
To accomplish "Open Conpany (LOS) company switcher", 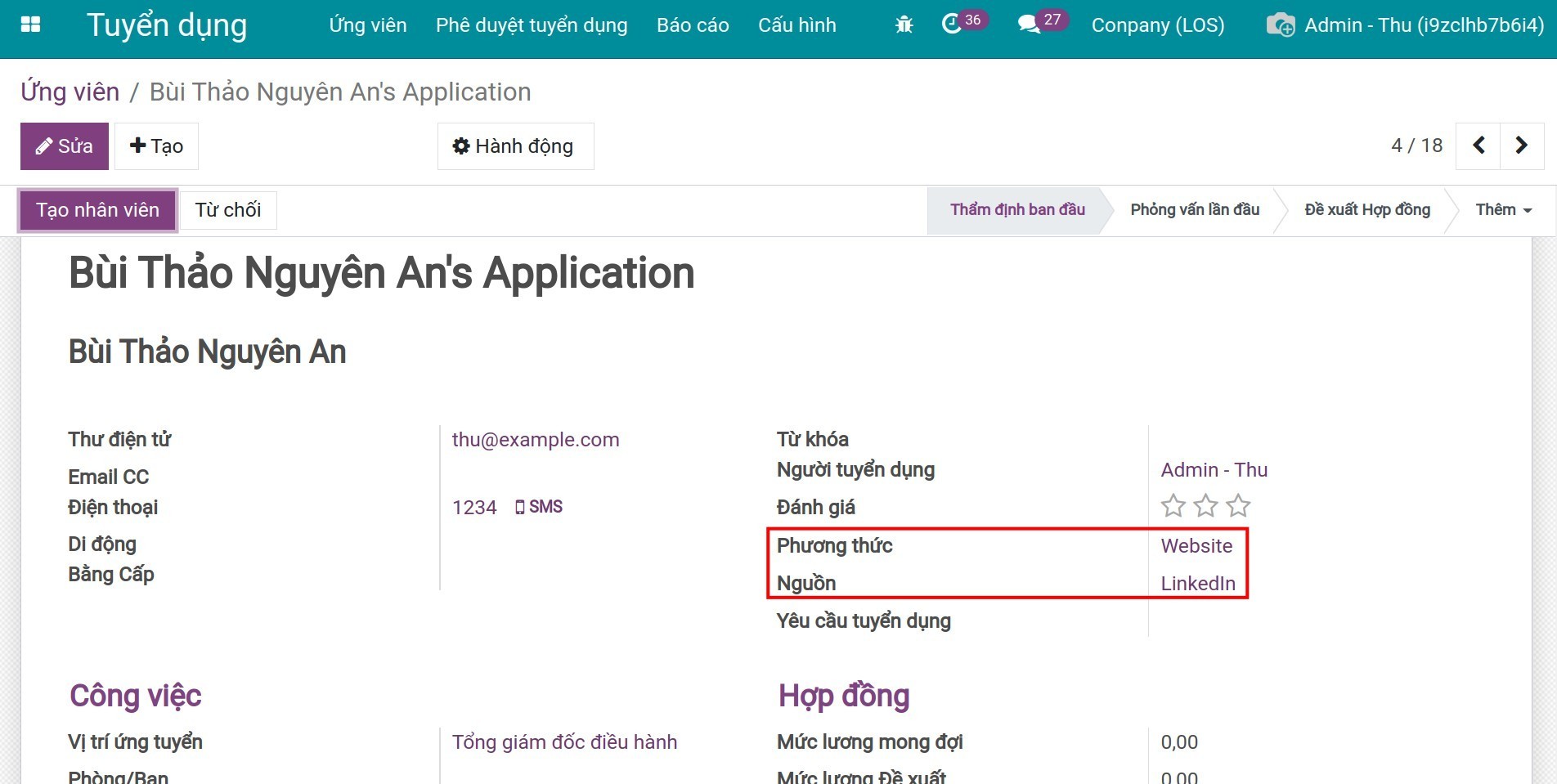I will (x=1157, y=25).
